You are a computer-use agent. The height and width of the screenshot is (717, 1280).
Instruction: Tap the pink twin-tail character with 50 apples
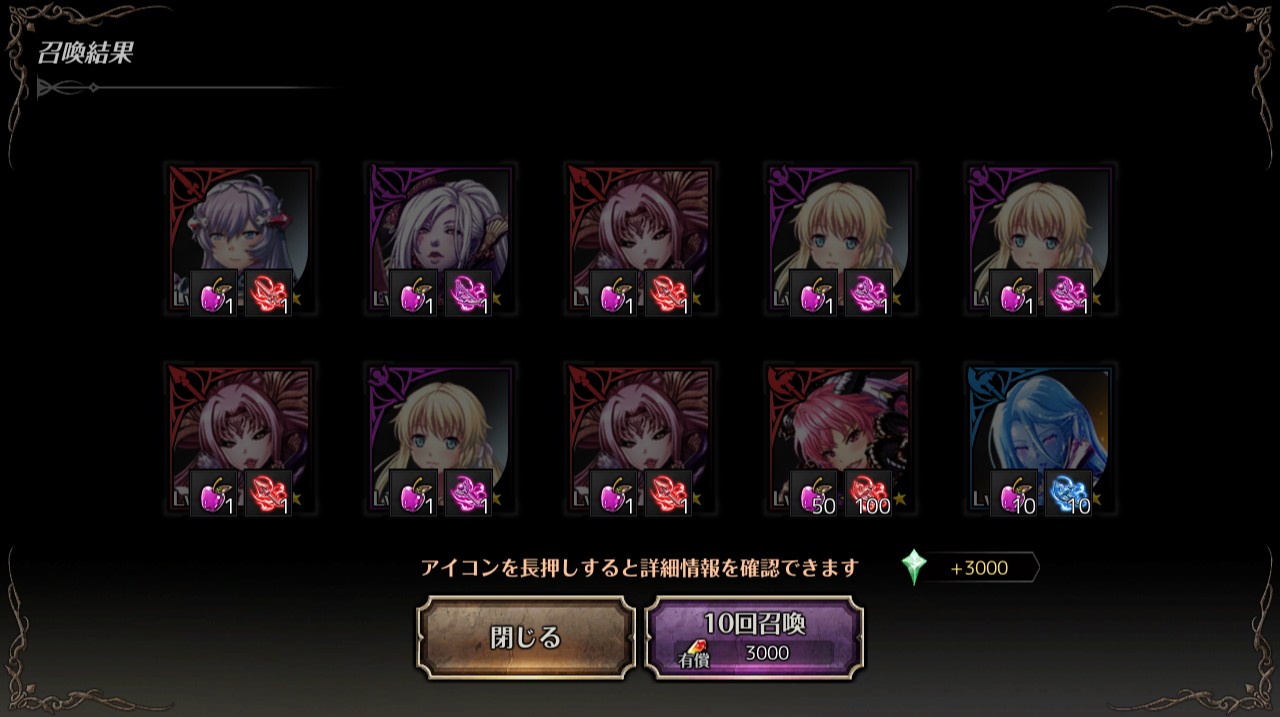coord(840,440)
